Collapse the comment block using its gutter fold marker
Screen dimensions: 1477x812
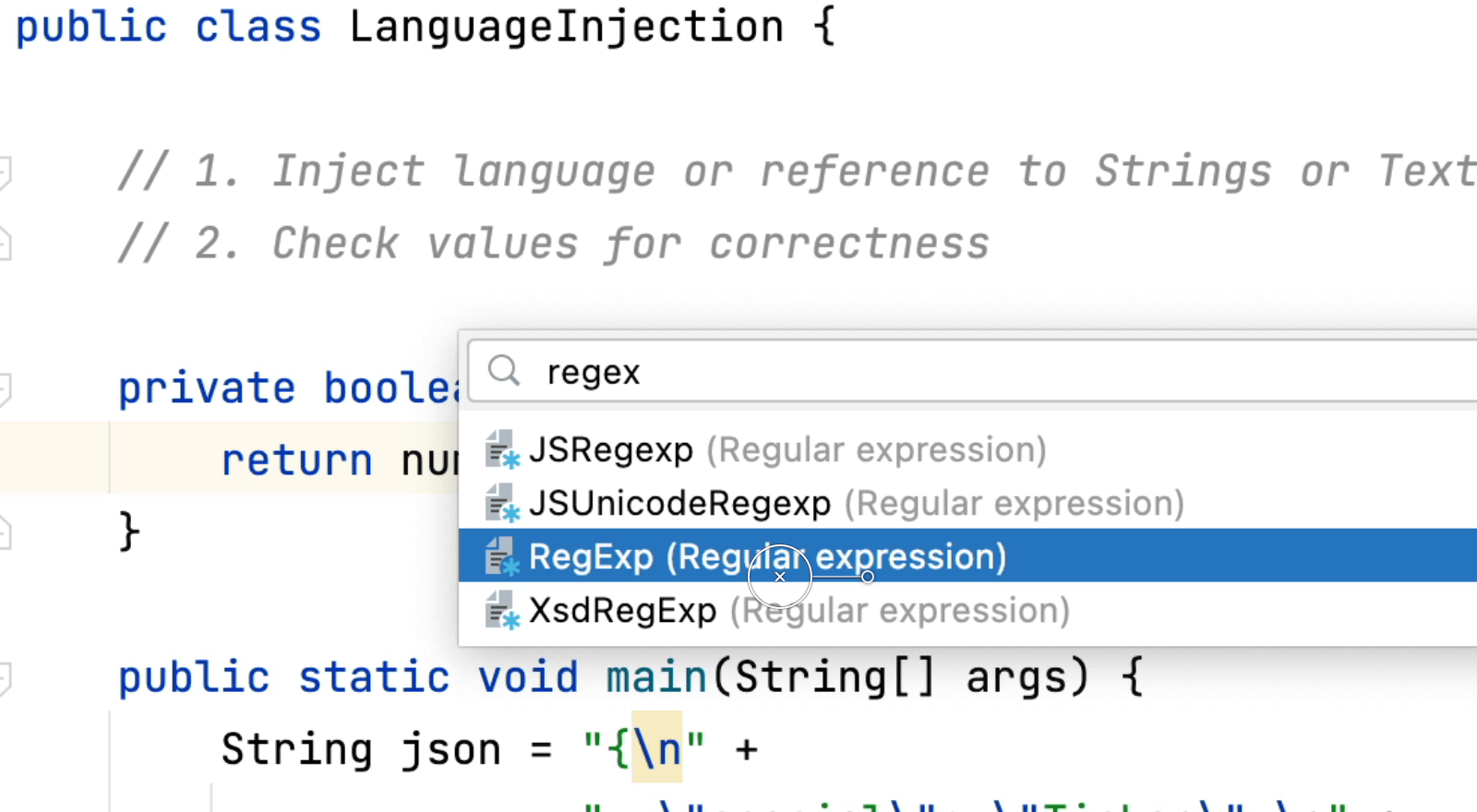click(4, 172)
